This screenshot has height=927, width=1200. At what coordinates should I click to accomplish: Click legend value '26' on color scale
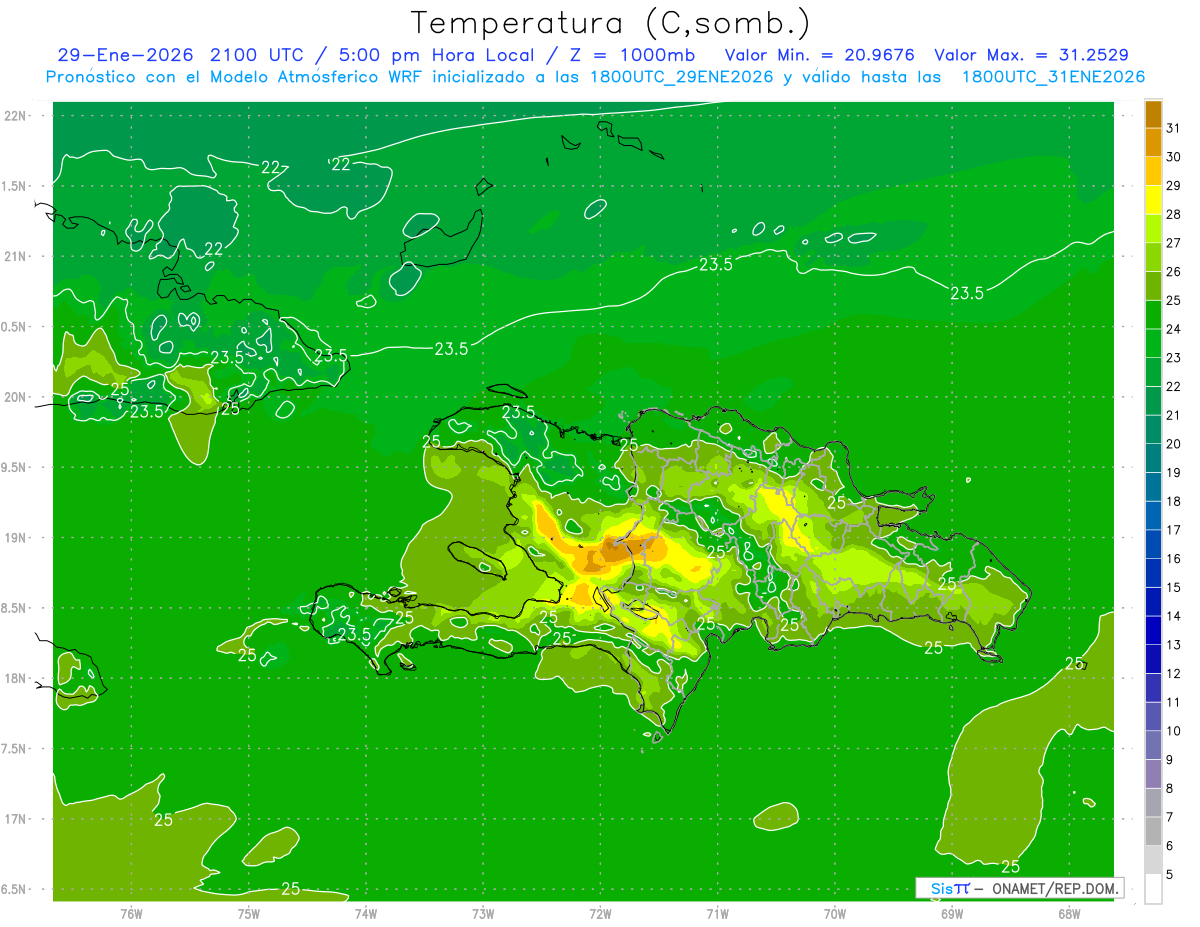tap(1173, 272)
